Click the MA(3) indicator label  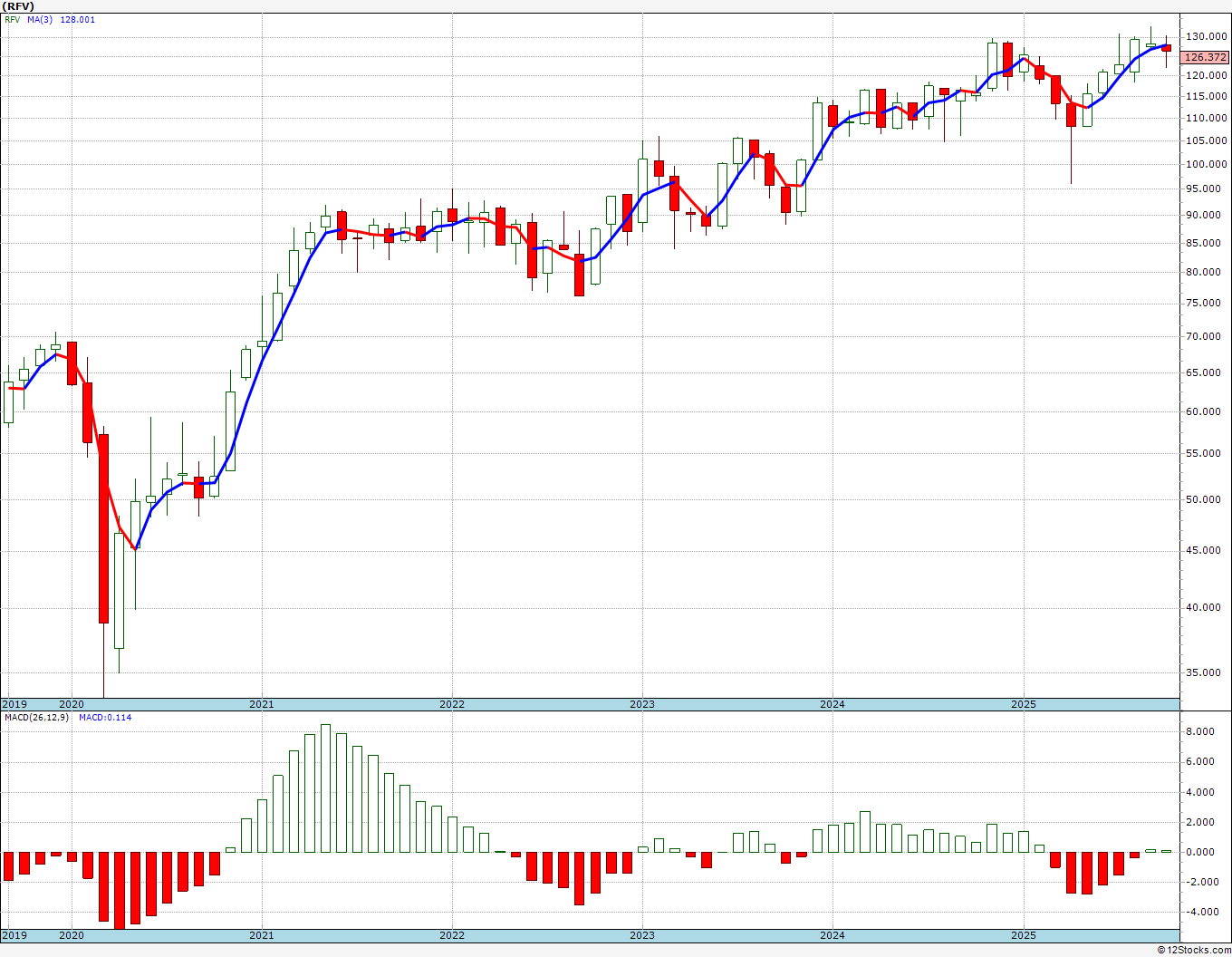41,19
